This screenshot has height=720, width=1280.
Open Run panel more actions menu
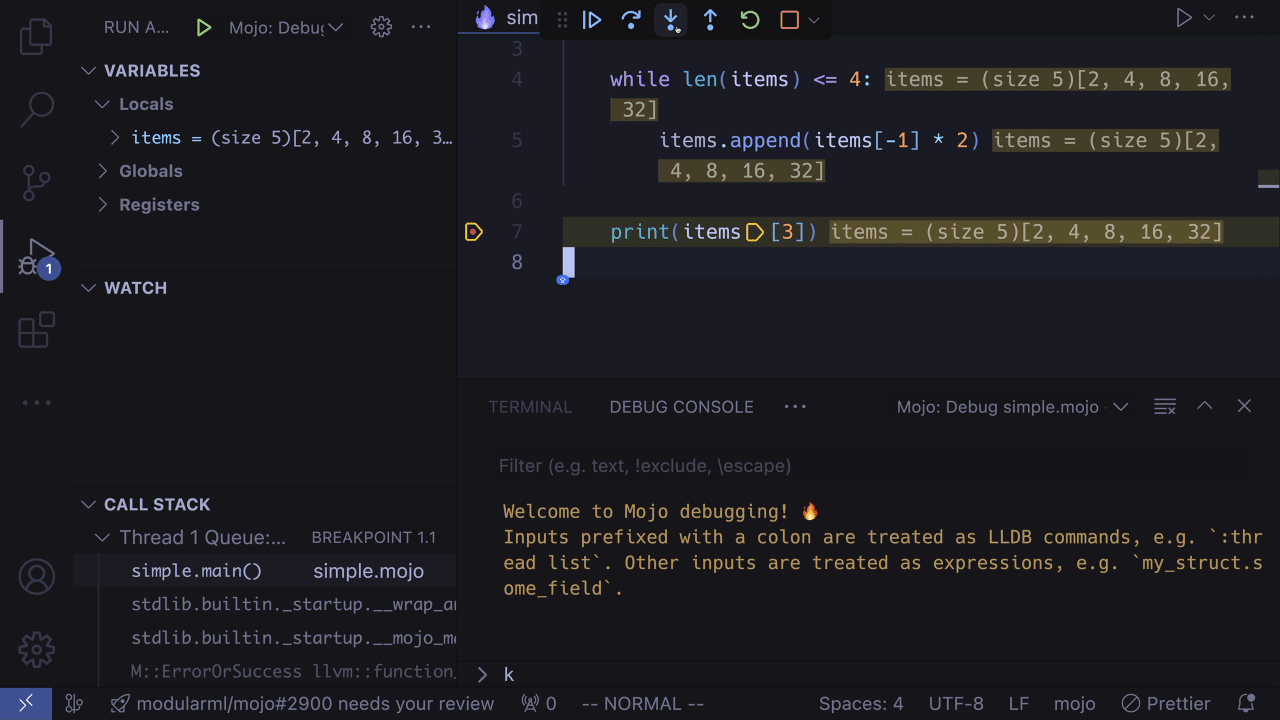[421, 28]
